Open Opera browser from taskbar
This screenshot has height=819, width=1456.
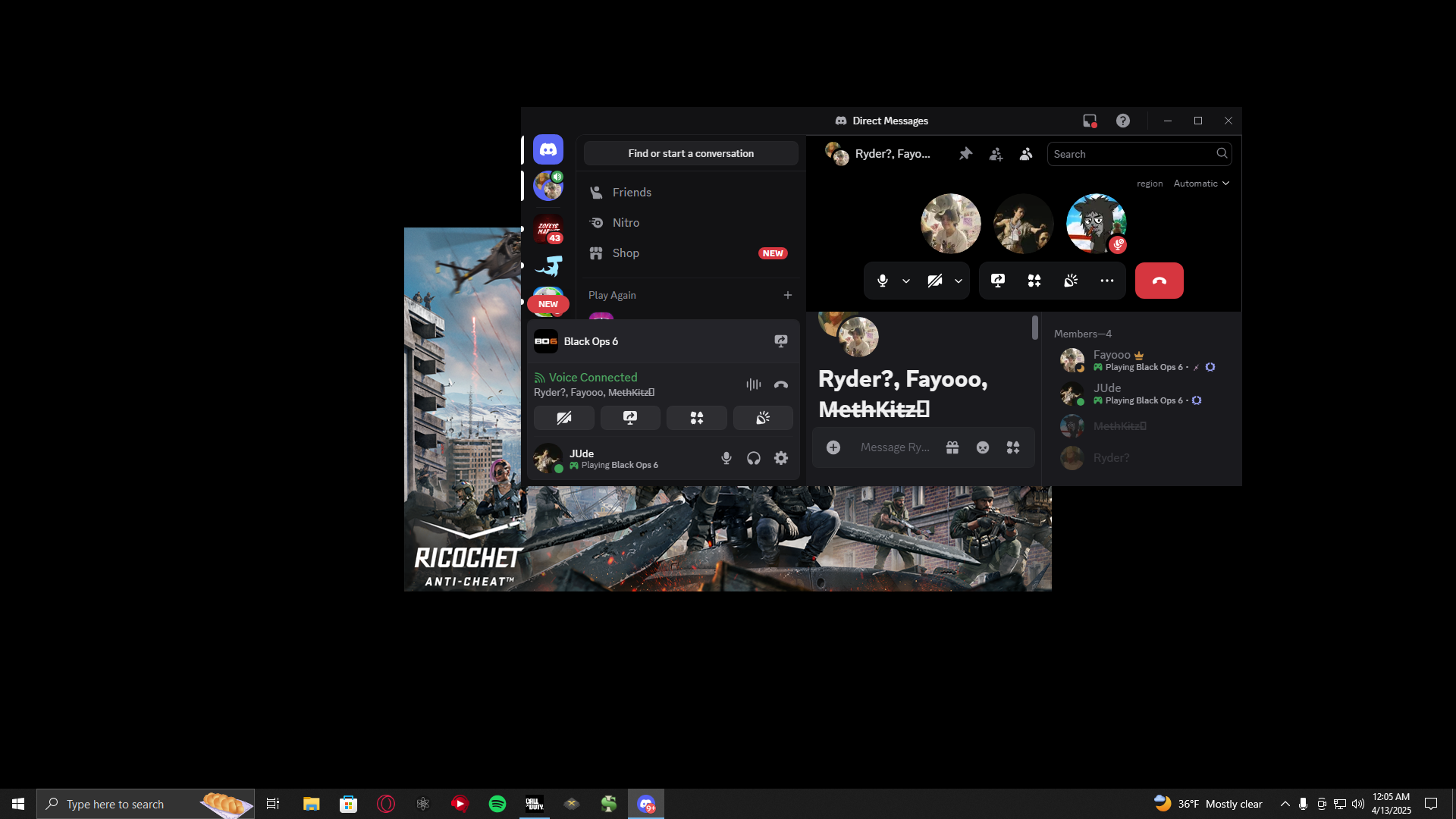pos(386,804)
